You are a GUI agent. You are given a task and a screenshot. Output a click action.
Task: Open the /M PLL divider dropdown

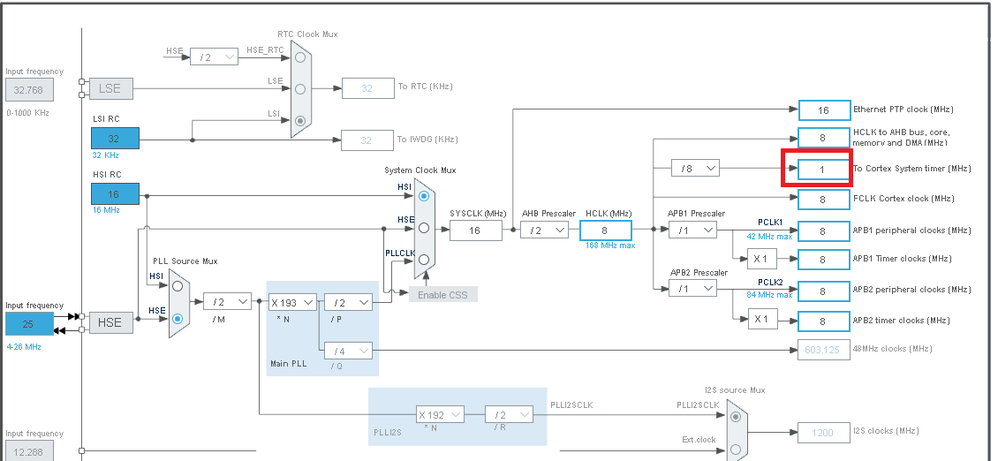(227, 301)
